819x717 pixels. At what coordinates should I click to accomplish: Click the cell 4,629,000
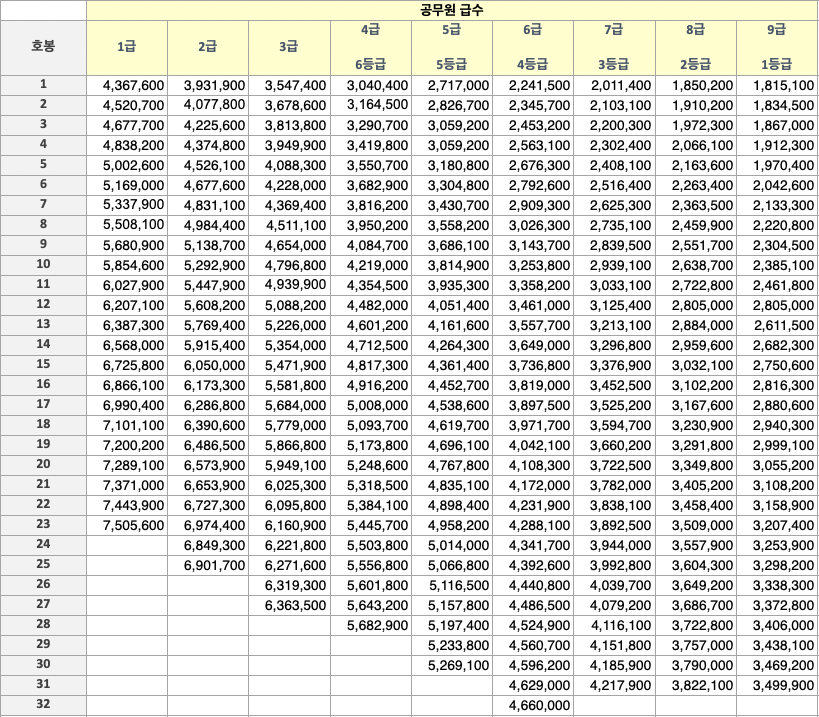(533, 686)
